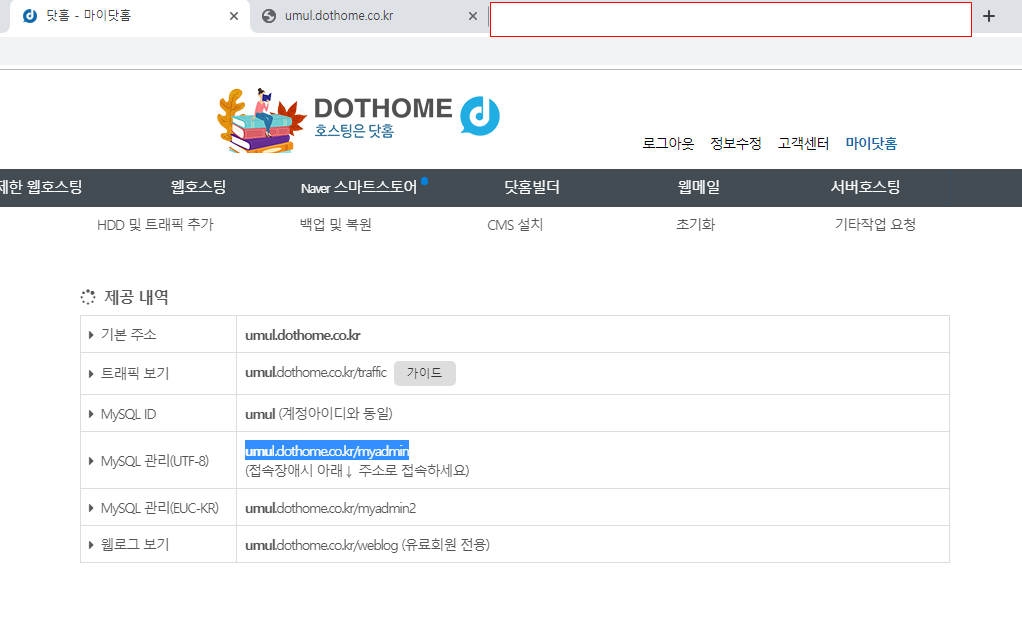Click the DOTHOME logo text

[x=383, y=108]
